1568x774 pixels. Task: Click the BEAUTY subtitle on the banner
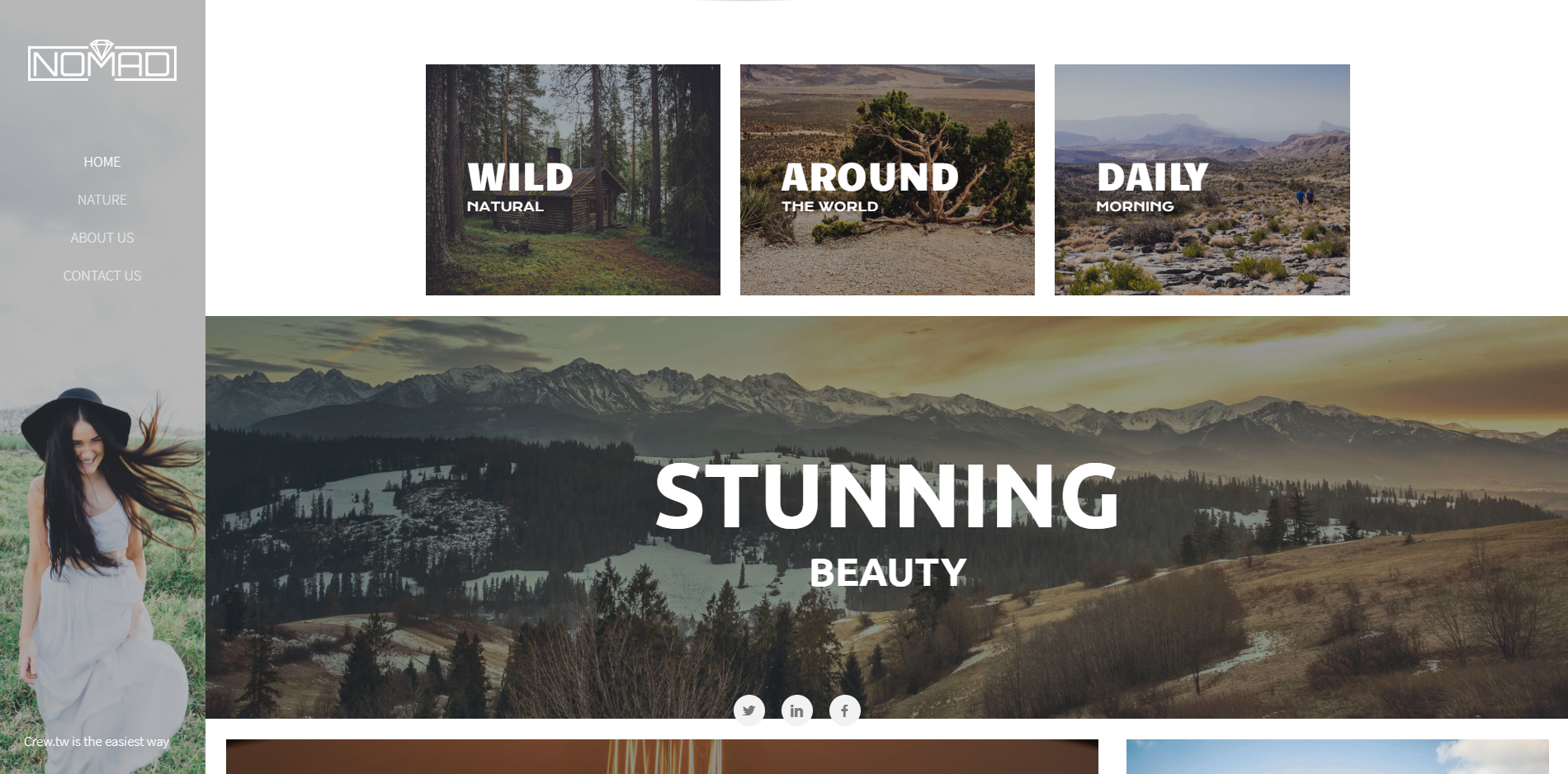point(887,573)
